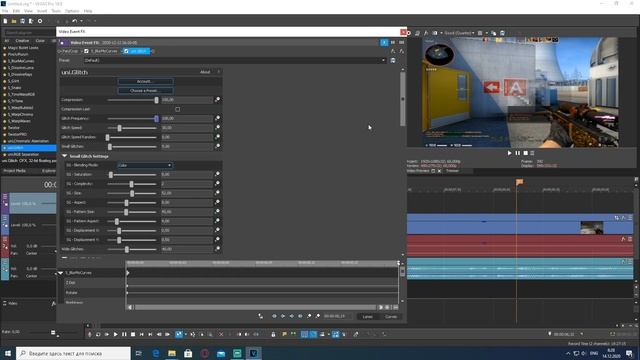Screen dimensions: 640x360
Task: Pause the preview in the Video Preview panel
Action: 518,153
